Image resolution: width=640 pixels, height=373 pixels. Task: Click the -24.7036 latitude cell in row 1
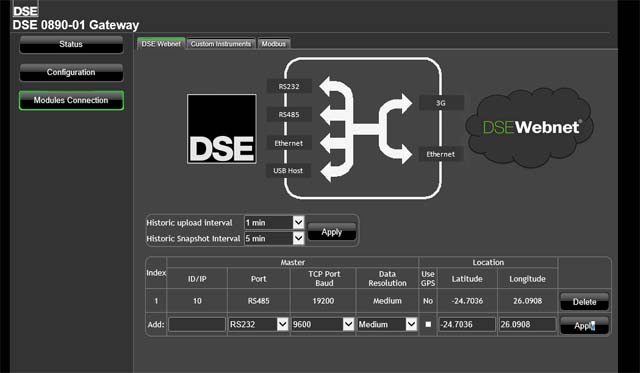pos(467,301)
